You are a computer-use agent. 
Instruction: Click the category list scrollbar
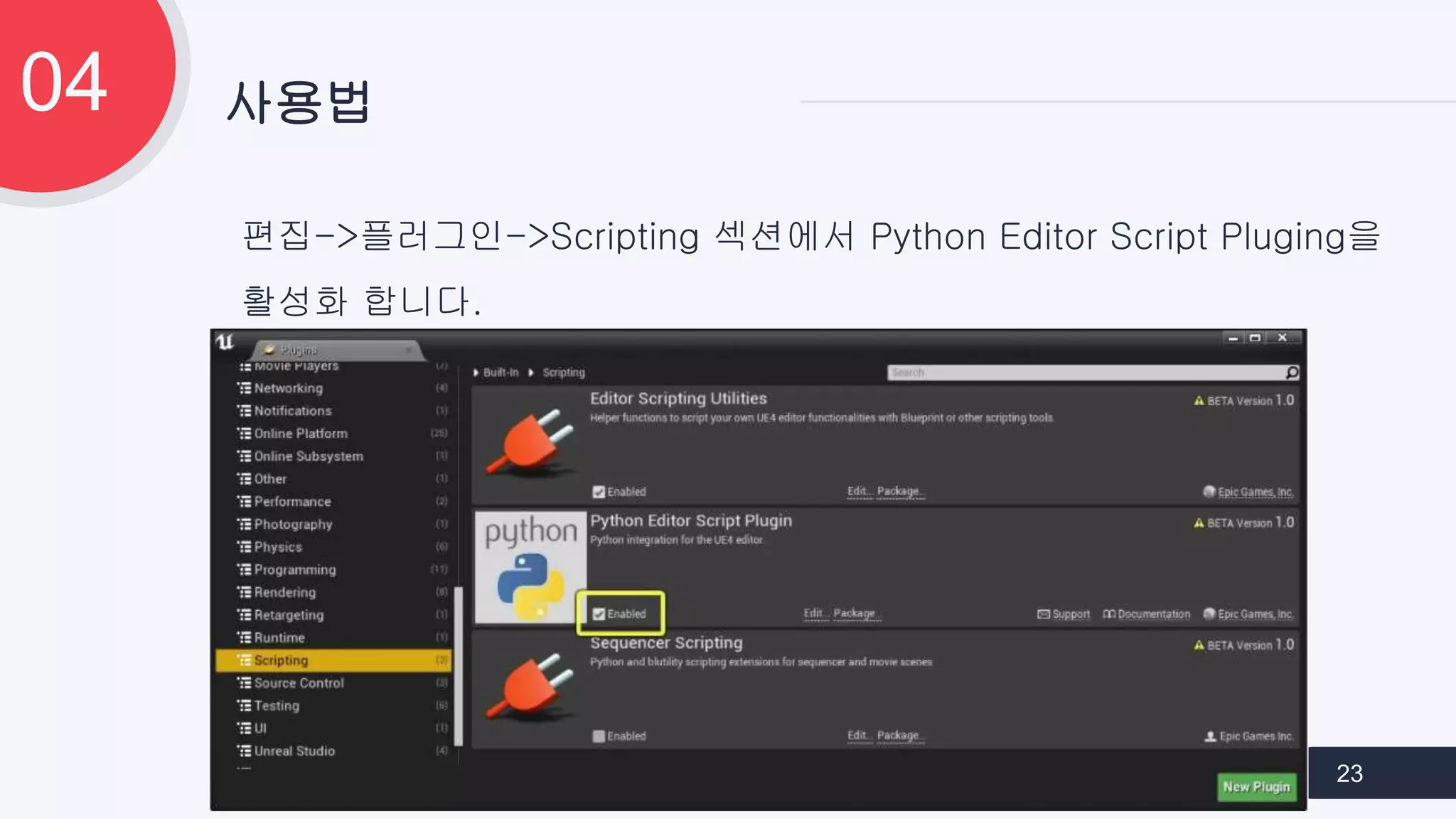coord(459,666)
